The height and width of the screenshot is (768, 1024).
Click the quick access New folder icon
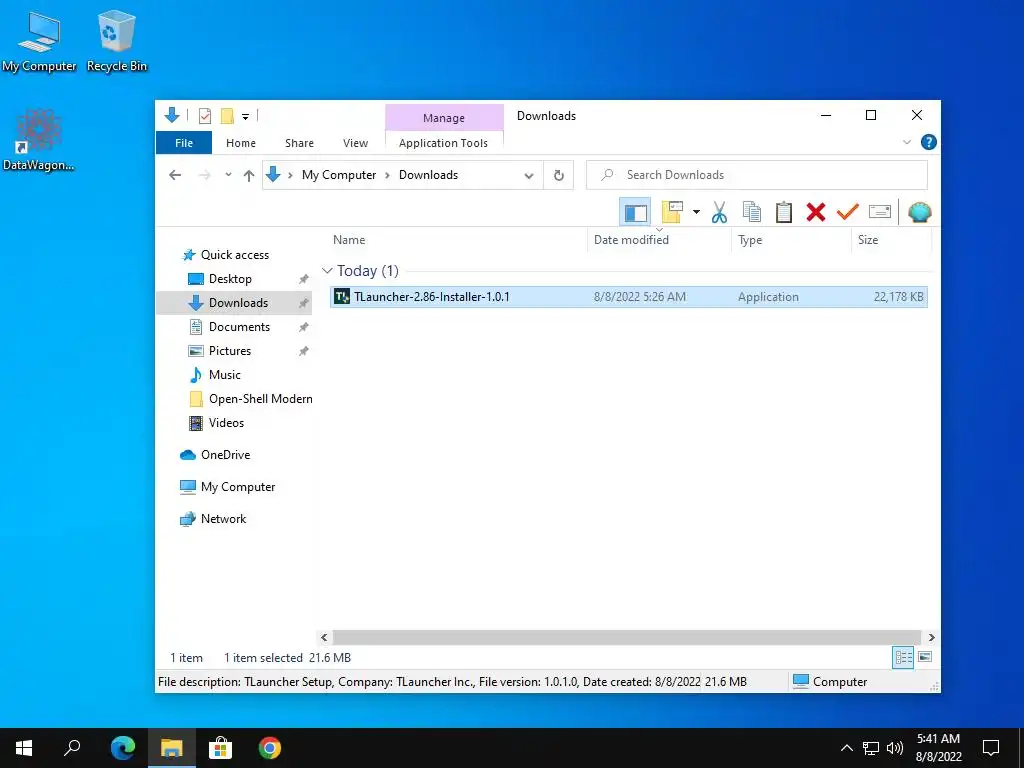coord(227,116)
